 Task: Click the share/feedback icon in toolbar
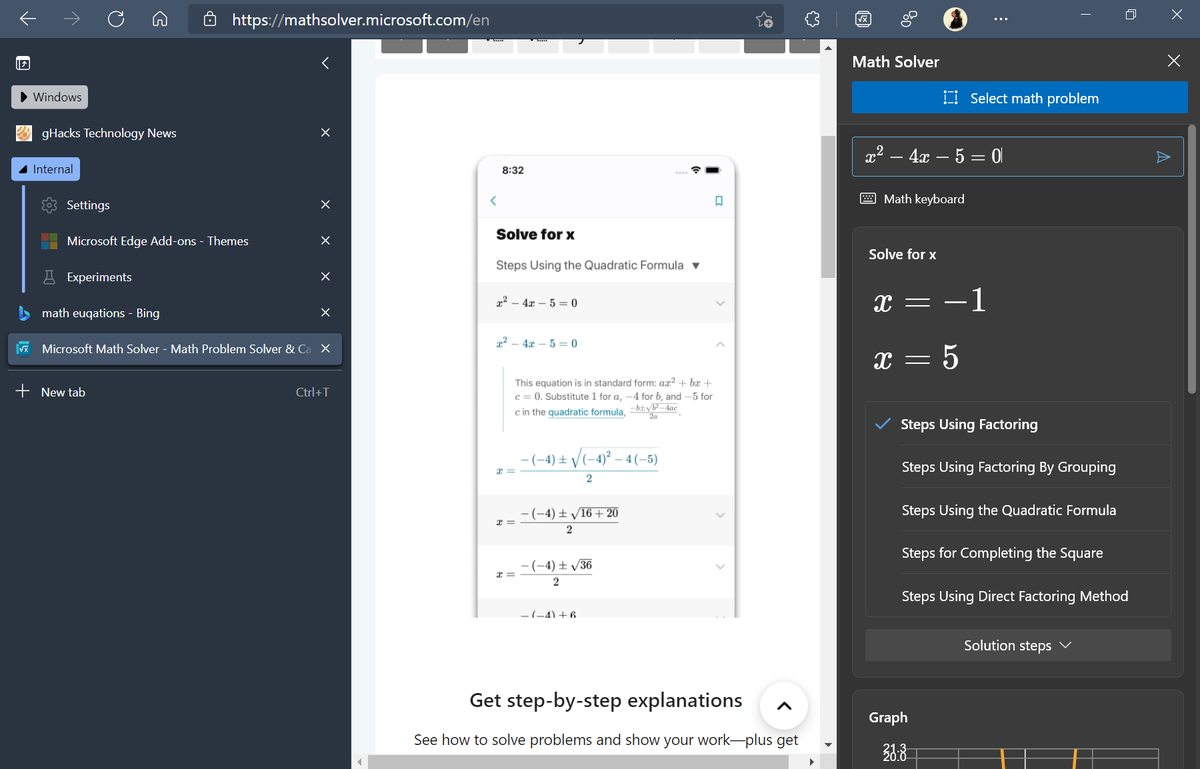pyautogui.click(x=910, y=20)
